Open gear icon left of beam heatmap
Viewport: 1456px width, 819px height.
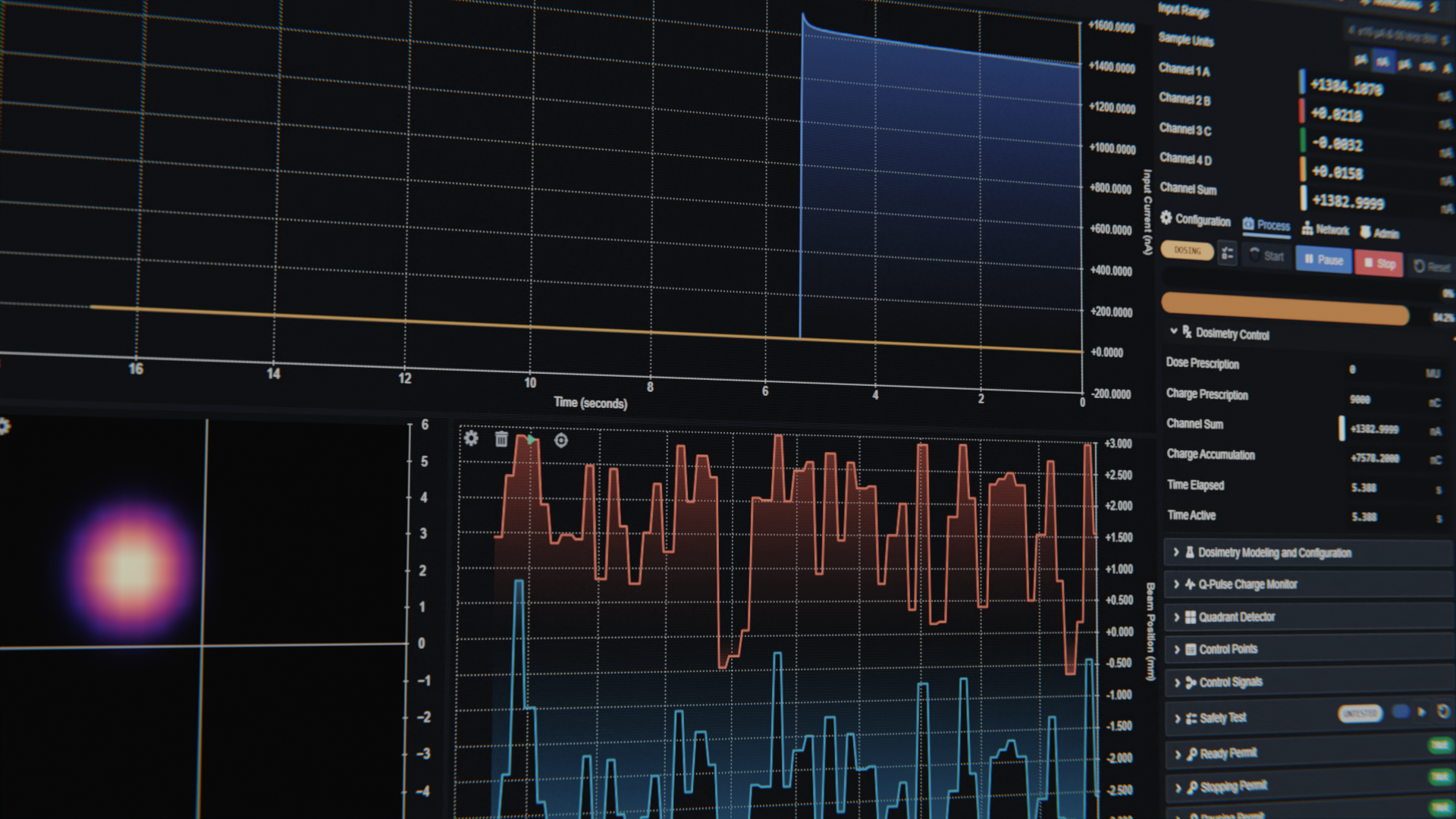(x=5, y=426)
